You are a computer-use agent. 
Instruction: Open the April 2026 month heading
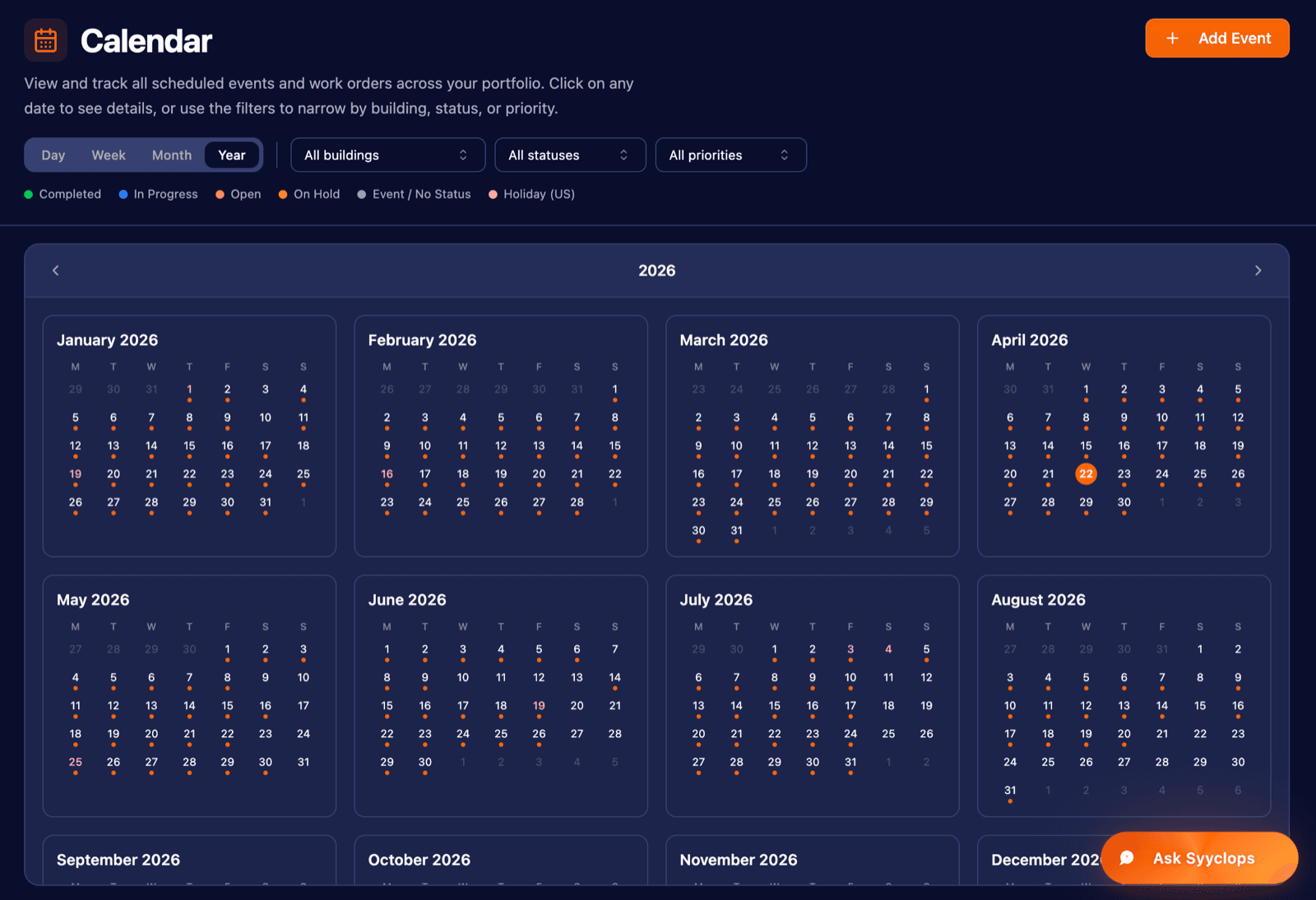coord(1030,340)
